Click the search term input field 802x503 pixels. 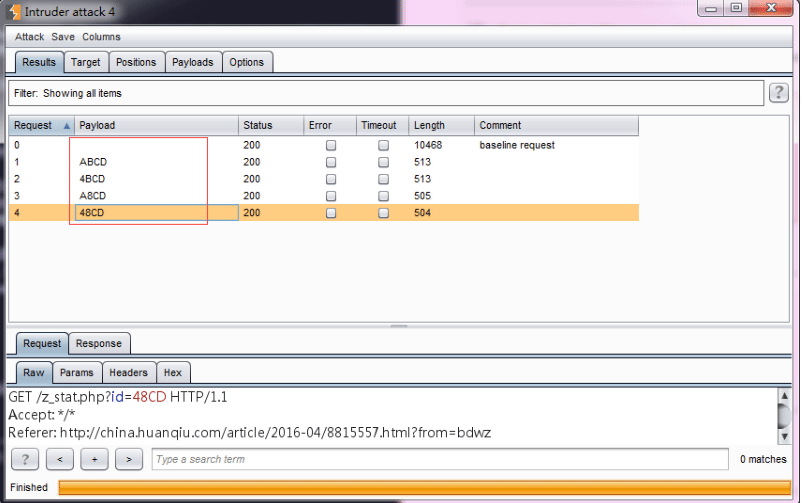tap(440, 459)
